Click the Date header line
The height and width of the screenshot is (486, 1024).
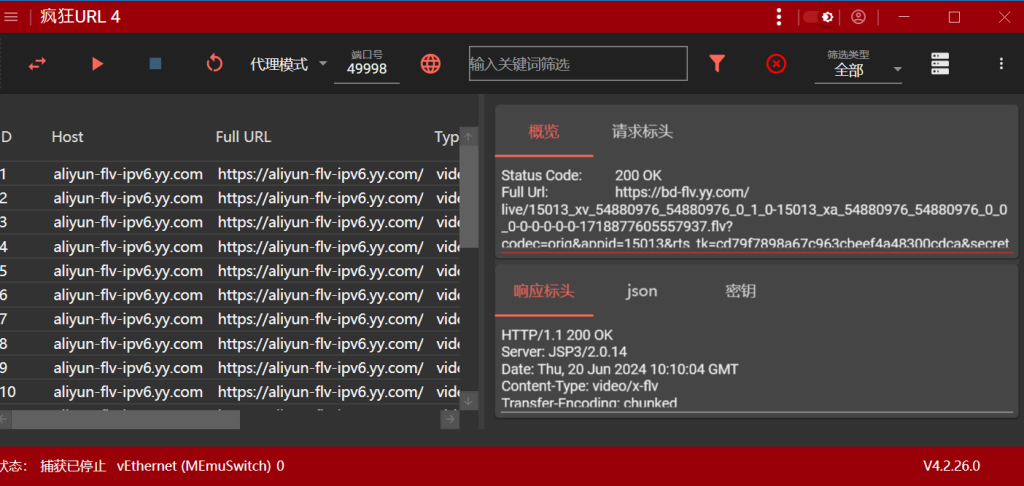coord(620,369)
